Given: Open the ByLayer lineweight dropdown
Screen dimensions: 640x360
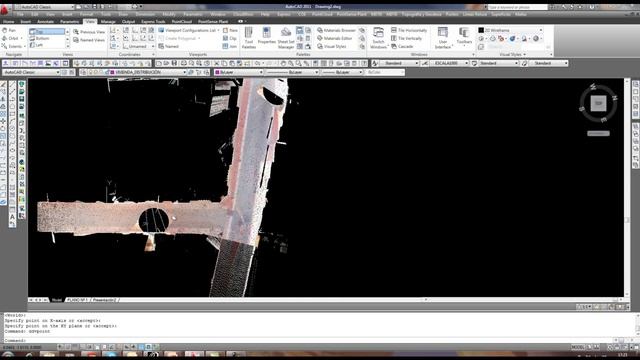Looking at the screenshot, I should pyautogui.click(x=342, y=72).
